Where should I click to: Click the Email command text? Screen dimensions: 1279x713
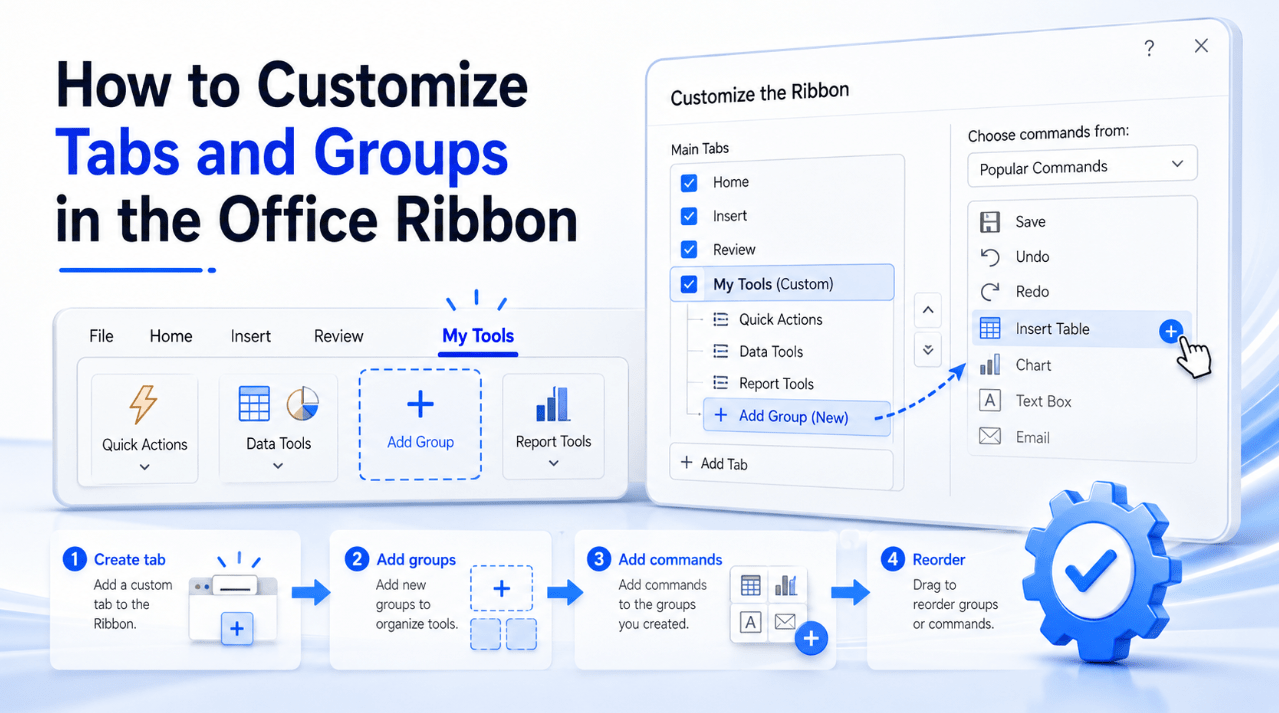click(x=1032, y=437)
